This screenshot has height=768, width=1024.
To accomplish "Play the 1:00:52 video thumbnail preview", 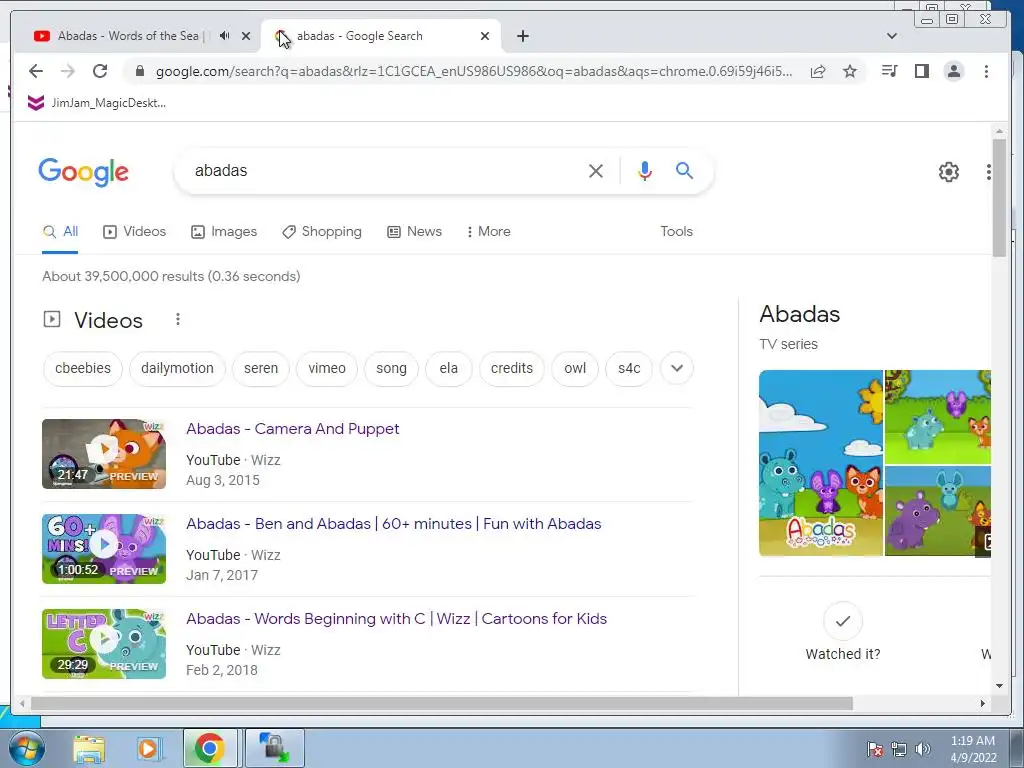I will pos(104,549).
